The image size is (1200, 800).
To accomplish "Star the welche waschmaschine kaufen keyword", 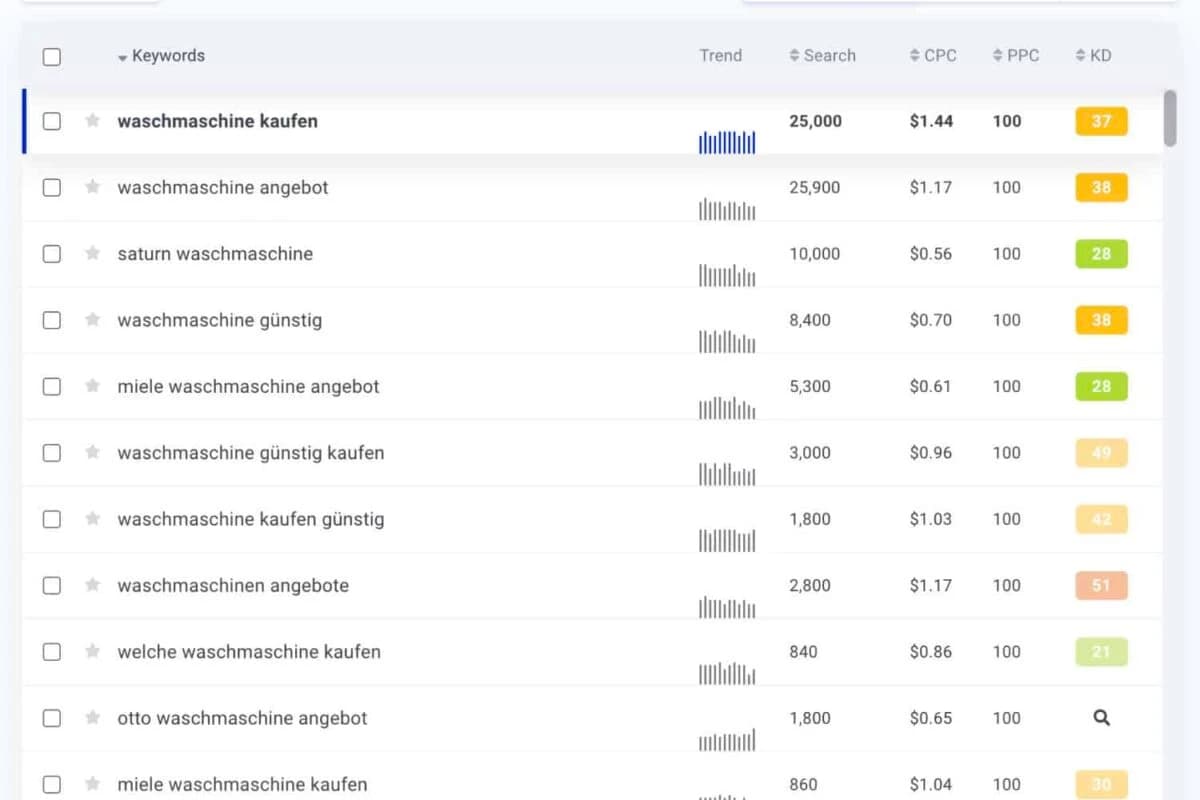I will click(92, 651).
